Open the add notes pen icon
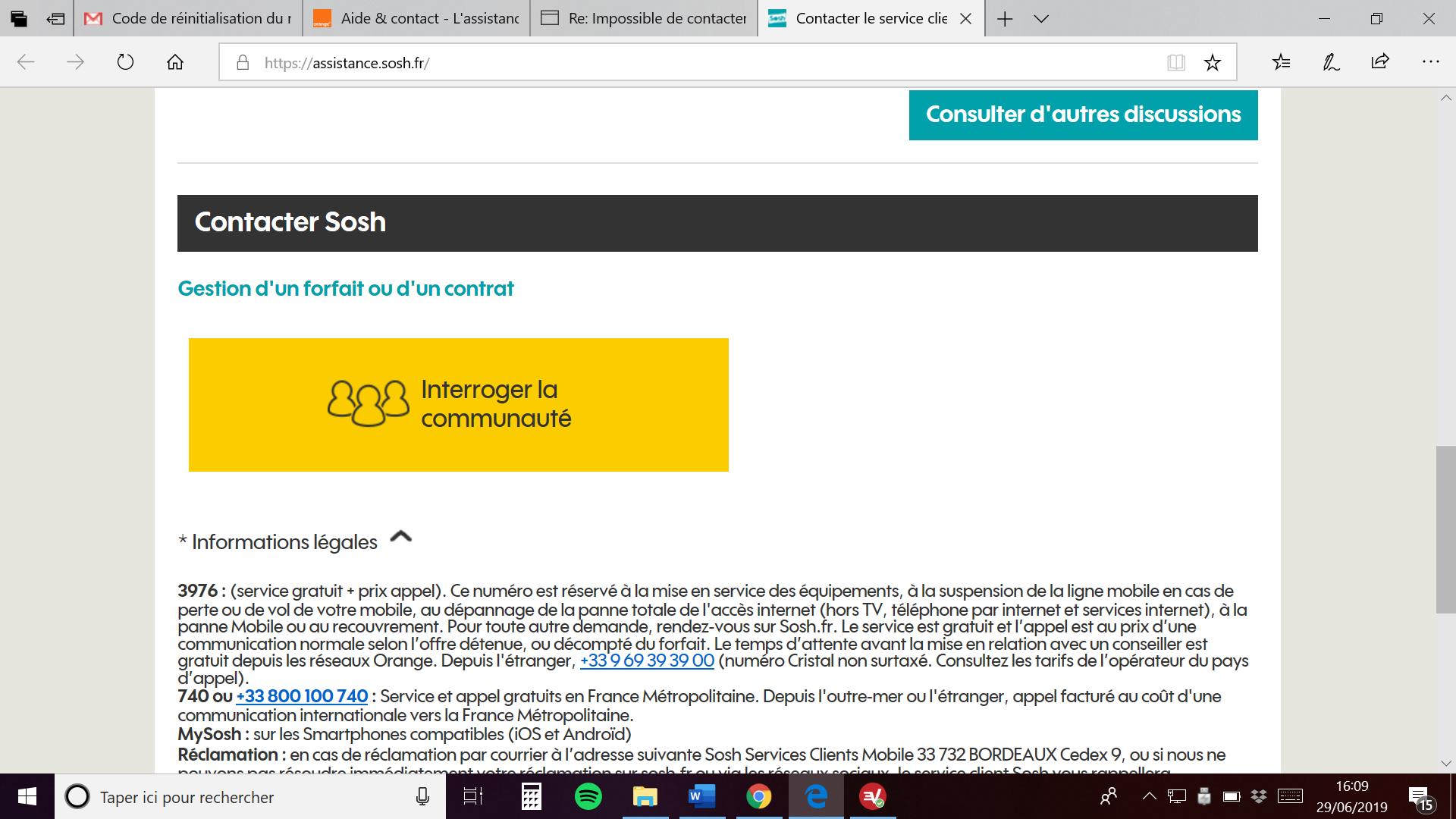This screenshot has height=819, width=1456. pyautogui.click(x=1331, y=62)
